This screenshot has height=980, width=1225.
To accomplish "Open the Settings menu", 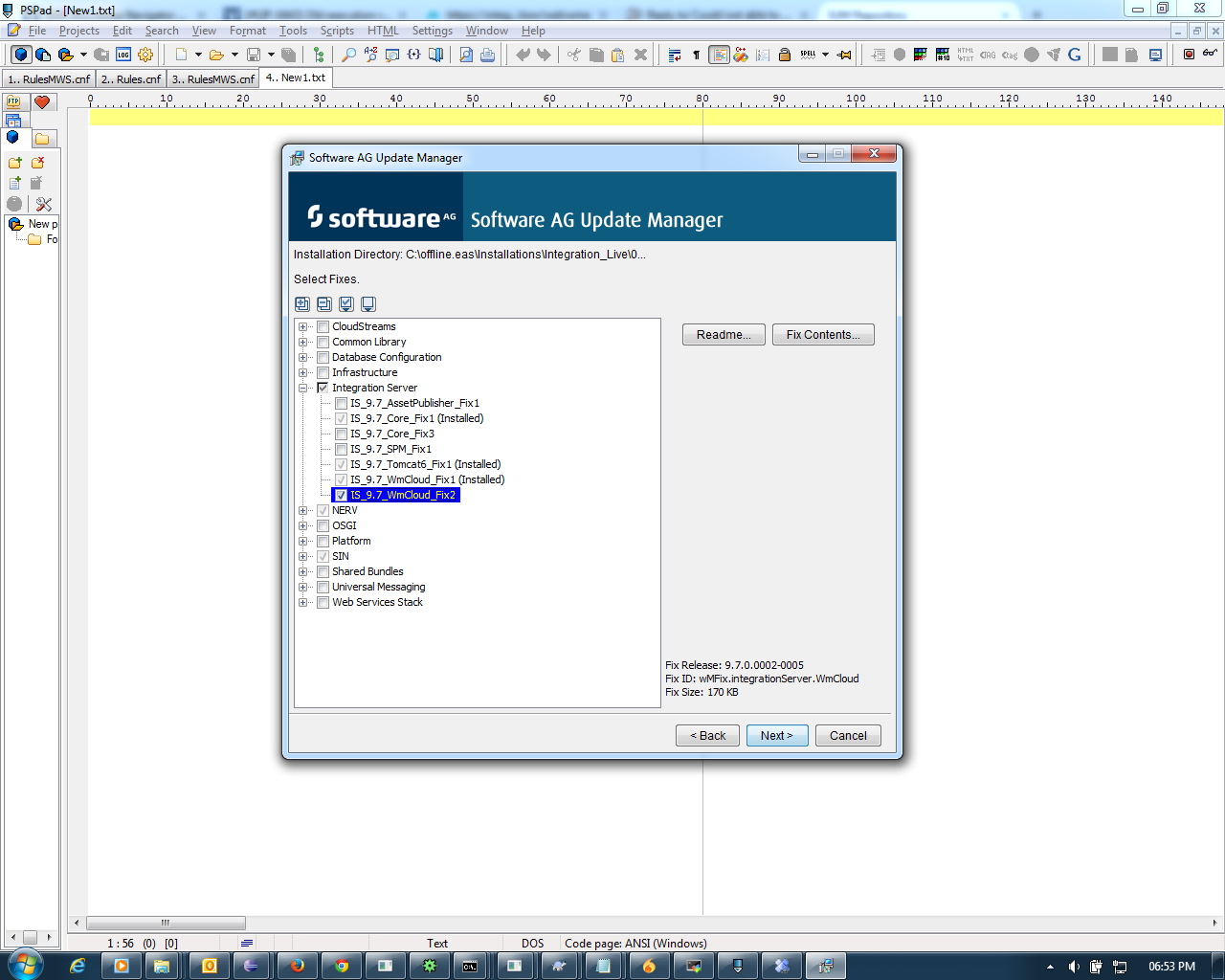I will (x=433, y=31).
